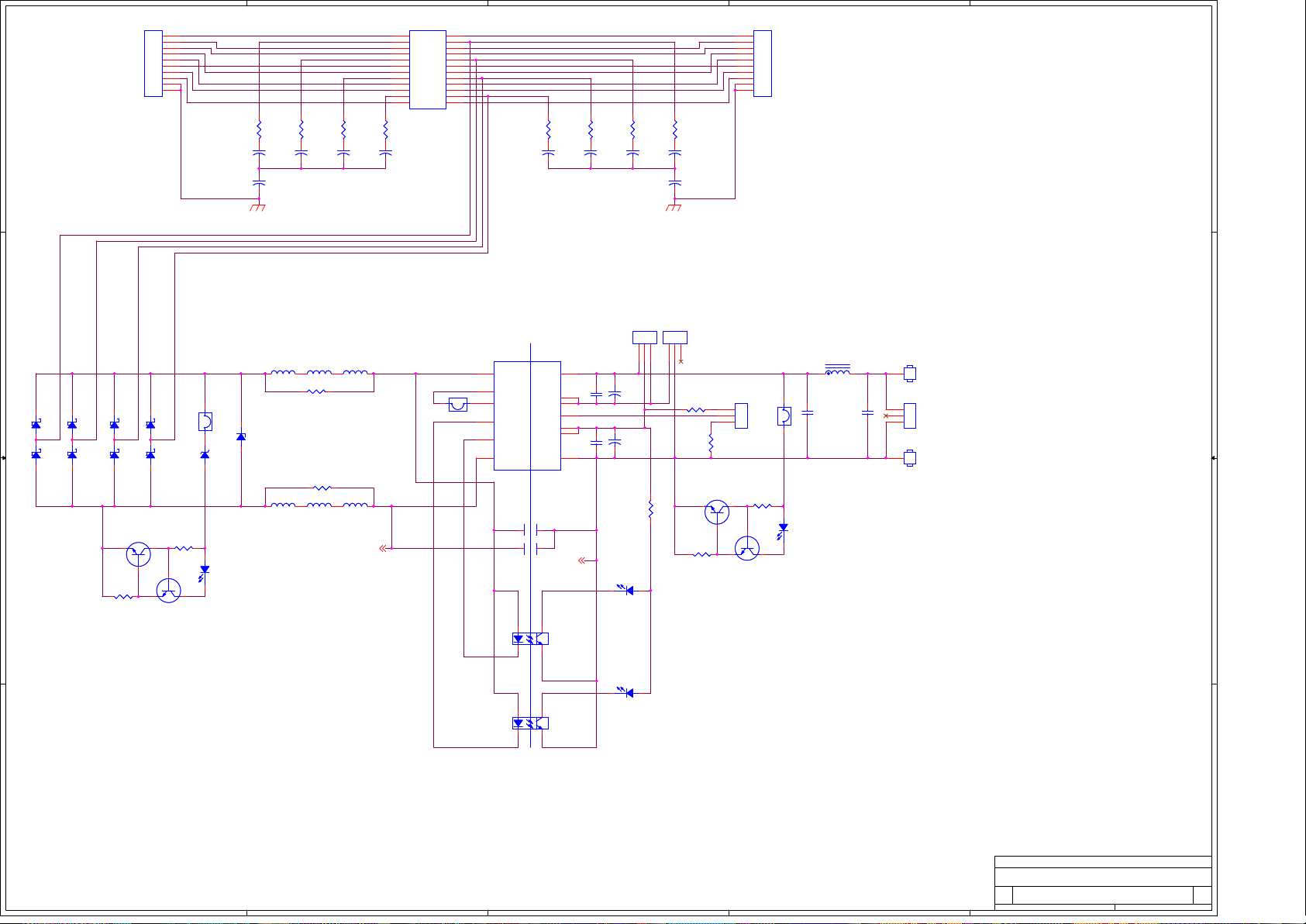Select the lower transistor in the left indicator circuit

pyautogui.click(x=169, y=591)
